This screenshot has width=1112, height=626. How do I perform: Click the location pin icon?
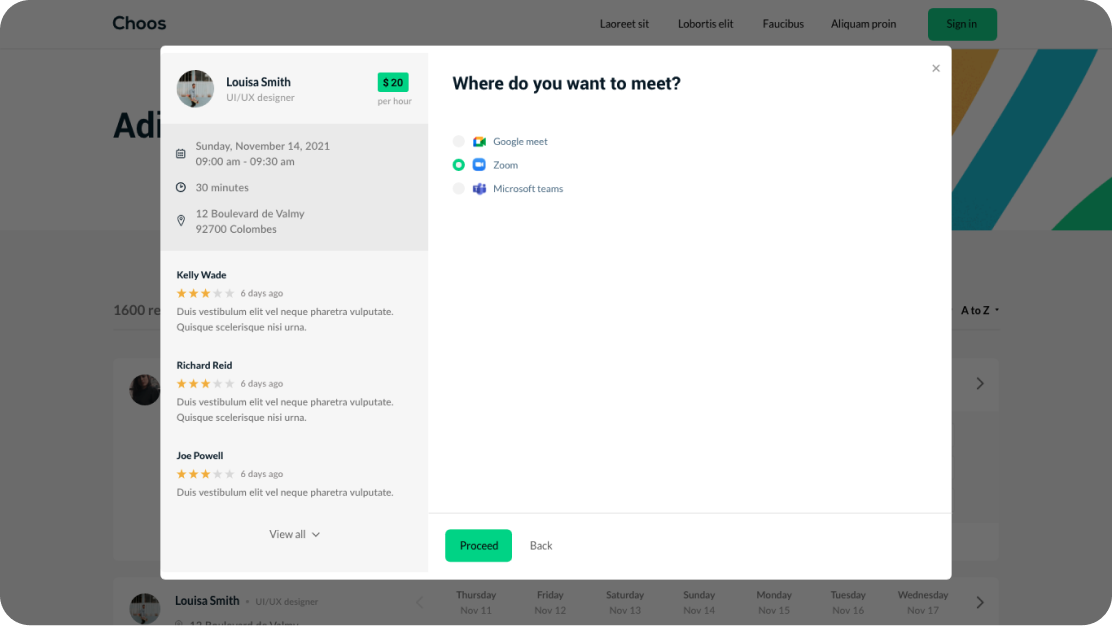point(181,221)
